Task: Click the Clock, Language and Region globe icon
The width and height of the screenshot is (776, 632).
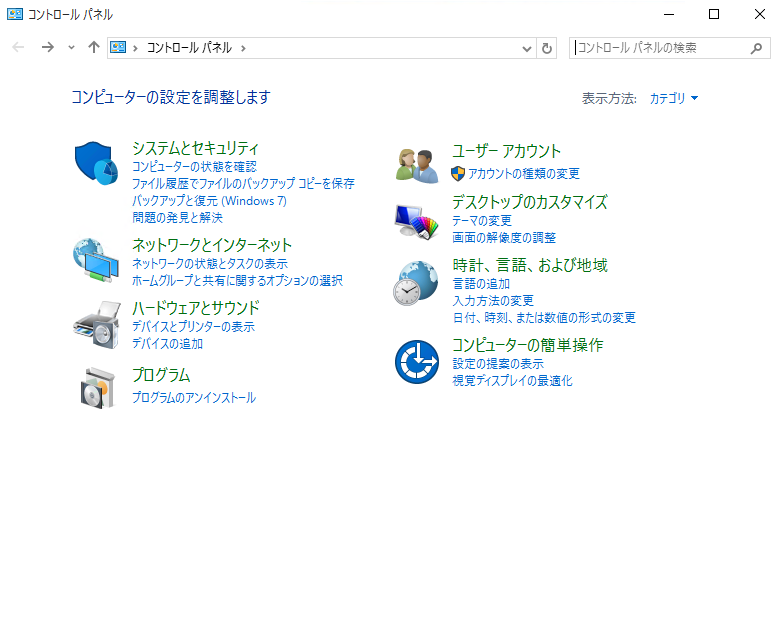Action: pyautogui.click(x=416, y=283)
